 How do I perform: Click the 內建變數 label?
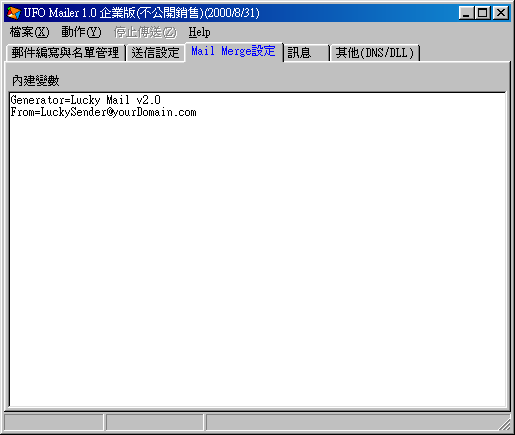pyautogui.click(x=36, y=81)
